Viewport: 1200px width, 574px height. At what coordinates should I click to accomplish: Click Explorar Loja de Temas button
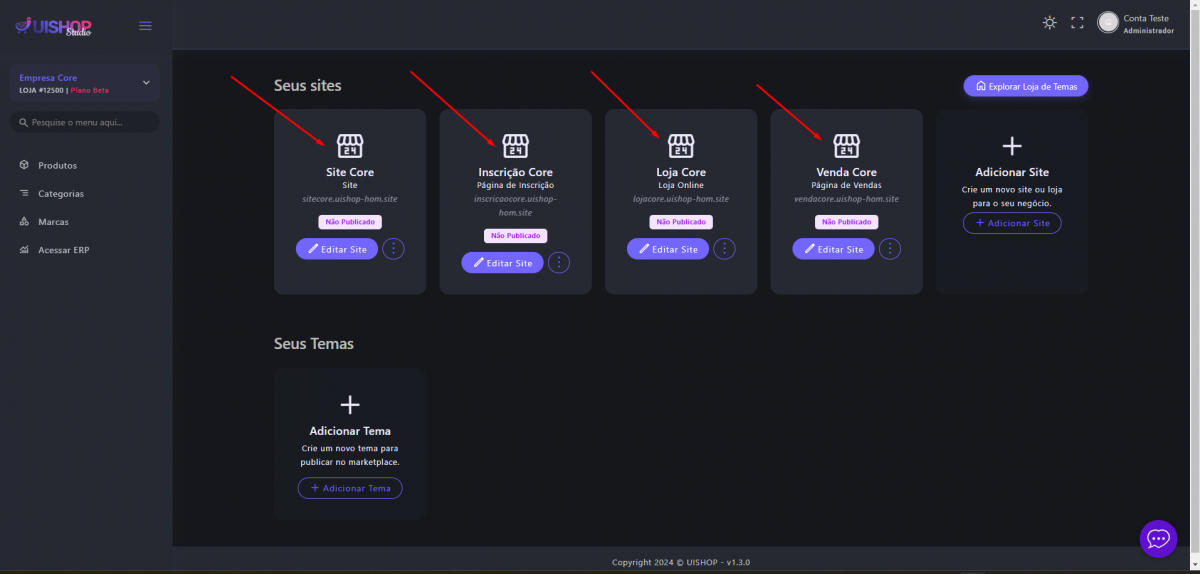[1025, 86]
